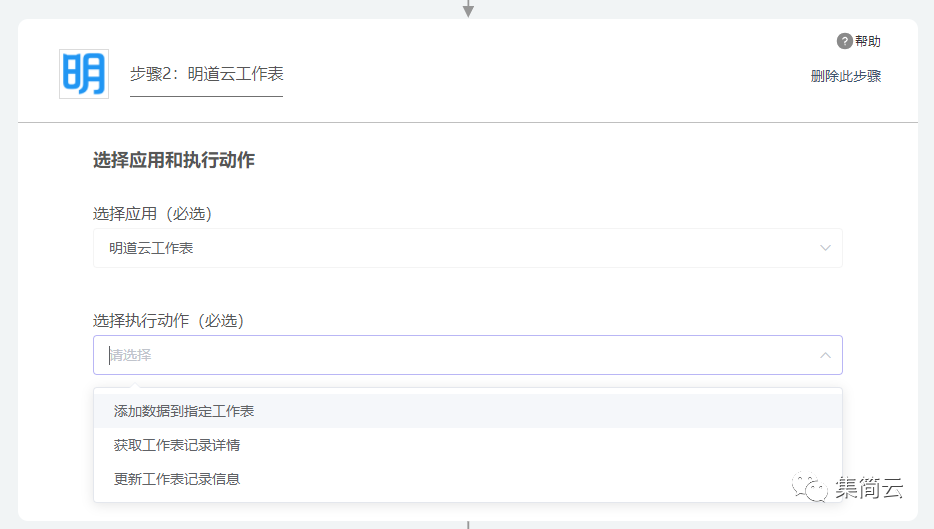This screenshot has width=934, height=529.
Task: Edit the step title 步骤2：明道云工作表
Action: click(207, 74)
